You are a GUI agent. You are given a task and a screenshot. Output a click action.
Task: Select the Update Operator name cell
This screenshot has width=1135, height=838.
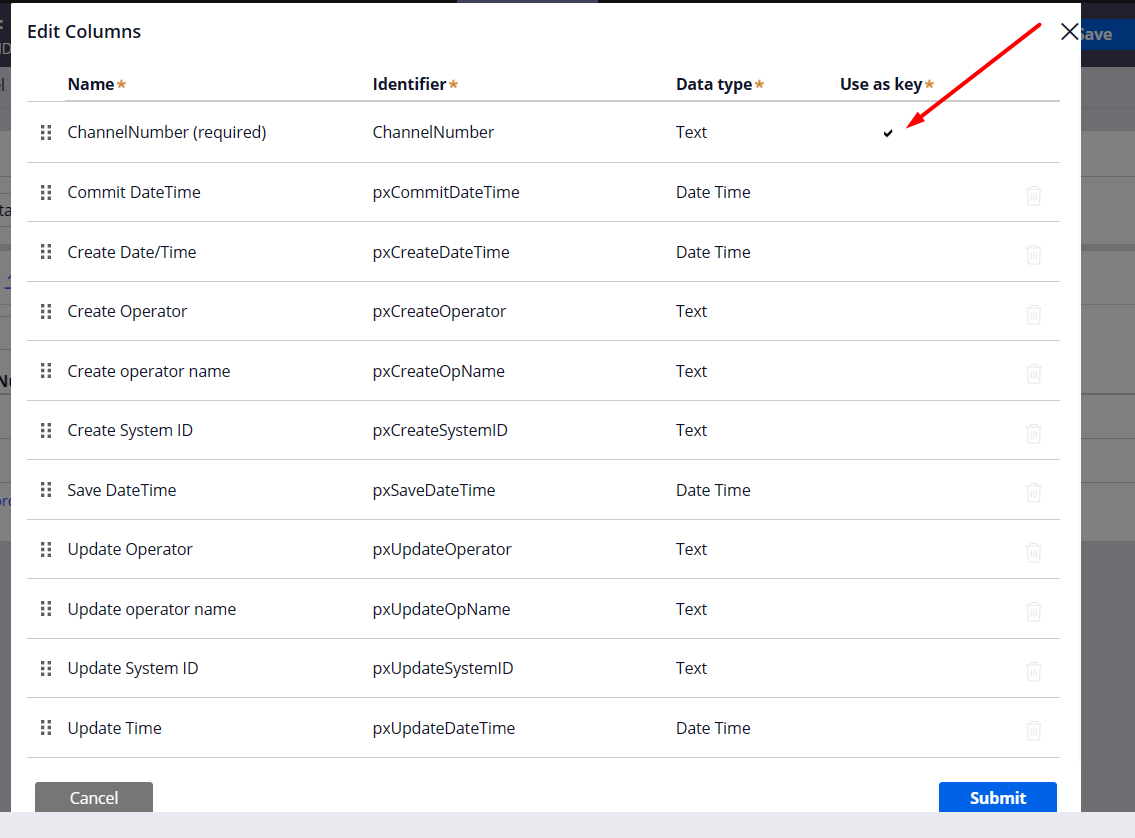[130, 549]
